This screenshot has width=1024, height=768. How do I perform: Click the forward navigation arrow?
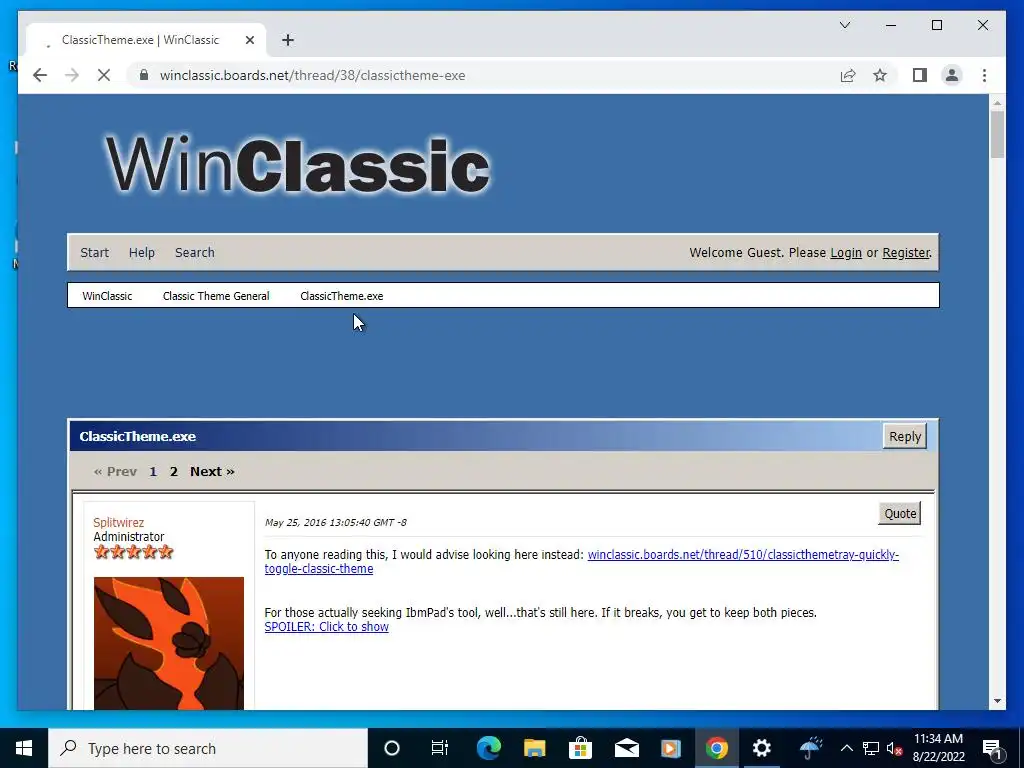tap(72, 75)
